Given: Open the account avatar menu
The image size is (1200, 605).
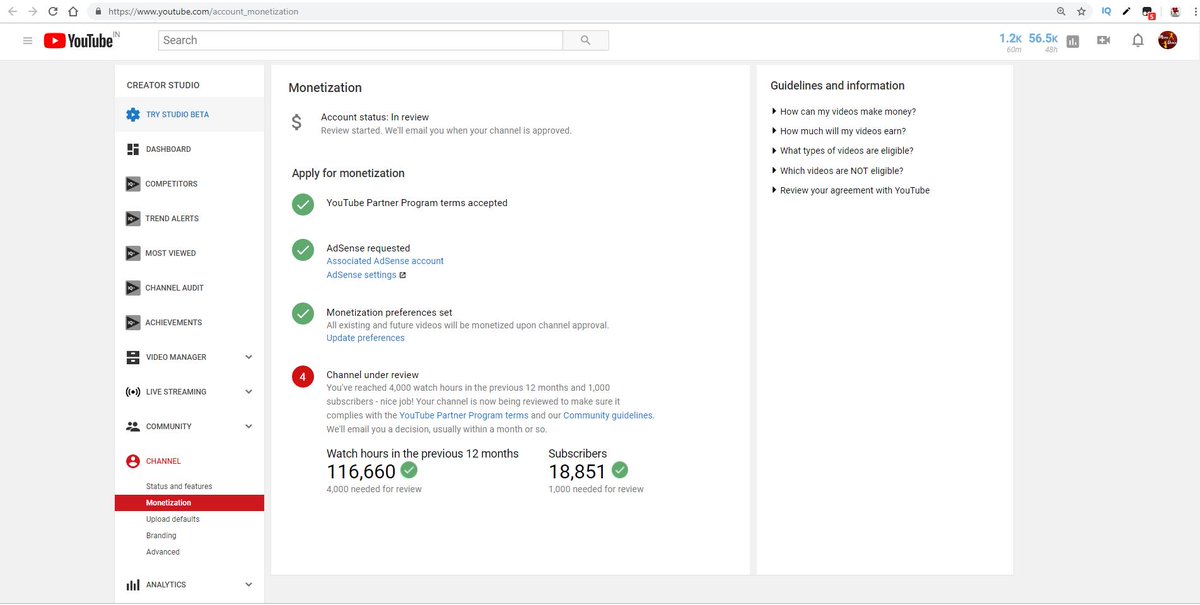Looking at the screenshot, I should point(1168,40).
